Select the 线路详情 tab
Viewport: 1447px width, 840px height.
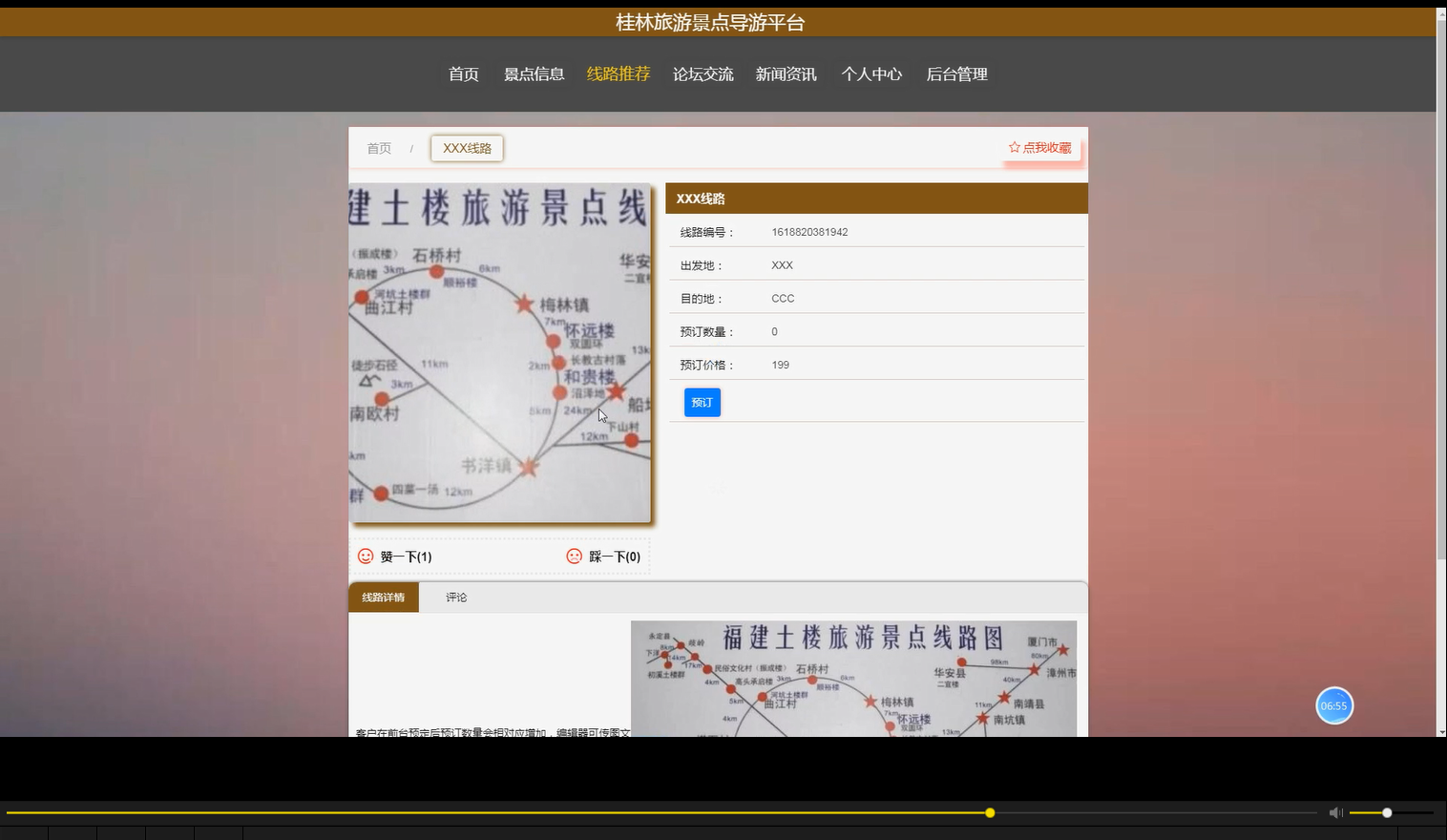pyautogui.click(x=384, y=597)
